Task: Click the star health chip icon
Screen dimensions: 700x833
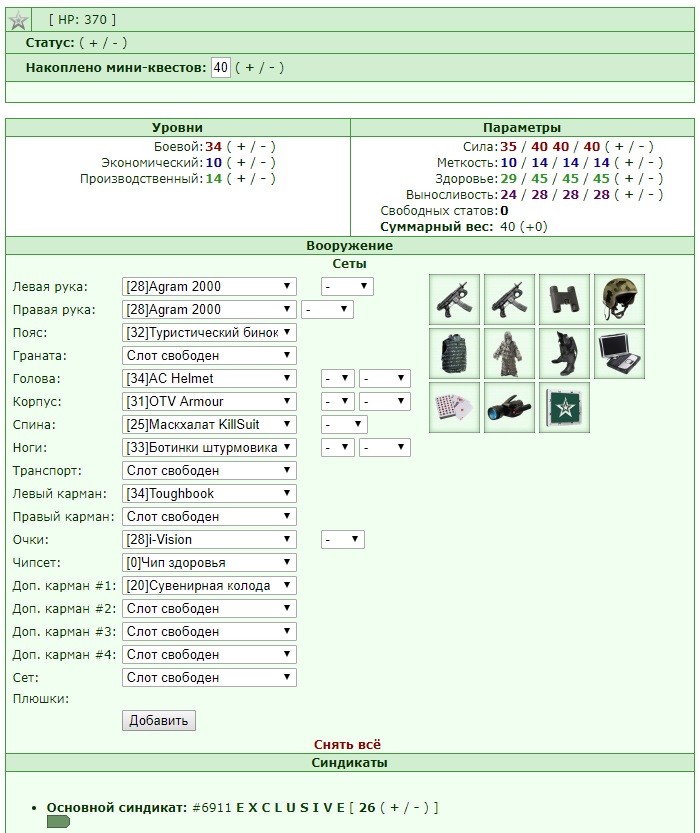Action: pos(564,407)
